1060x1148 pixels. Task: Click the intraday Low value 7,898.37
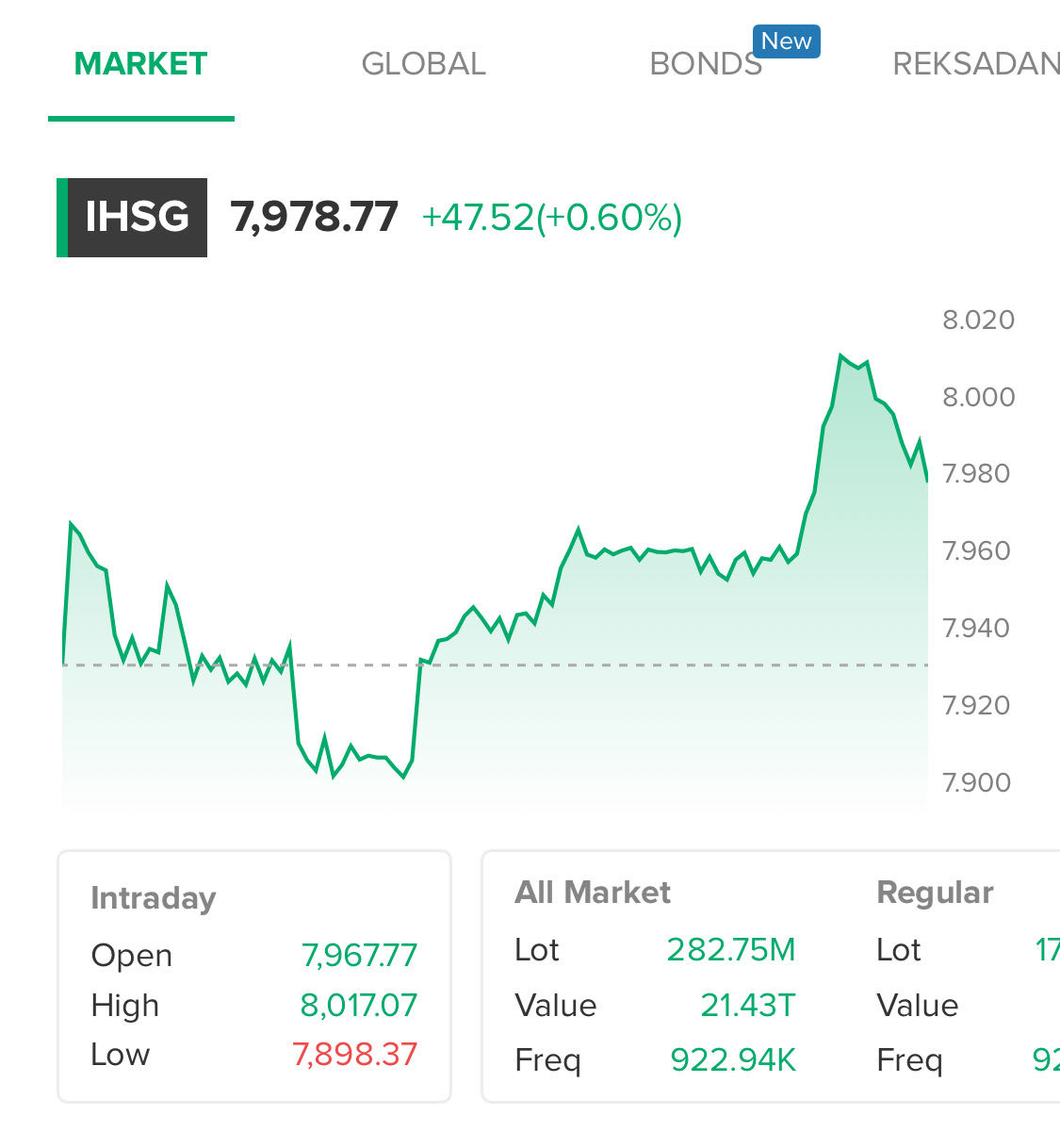pyautogui.click(x=354, y=1055)
